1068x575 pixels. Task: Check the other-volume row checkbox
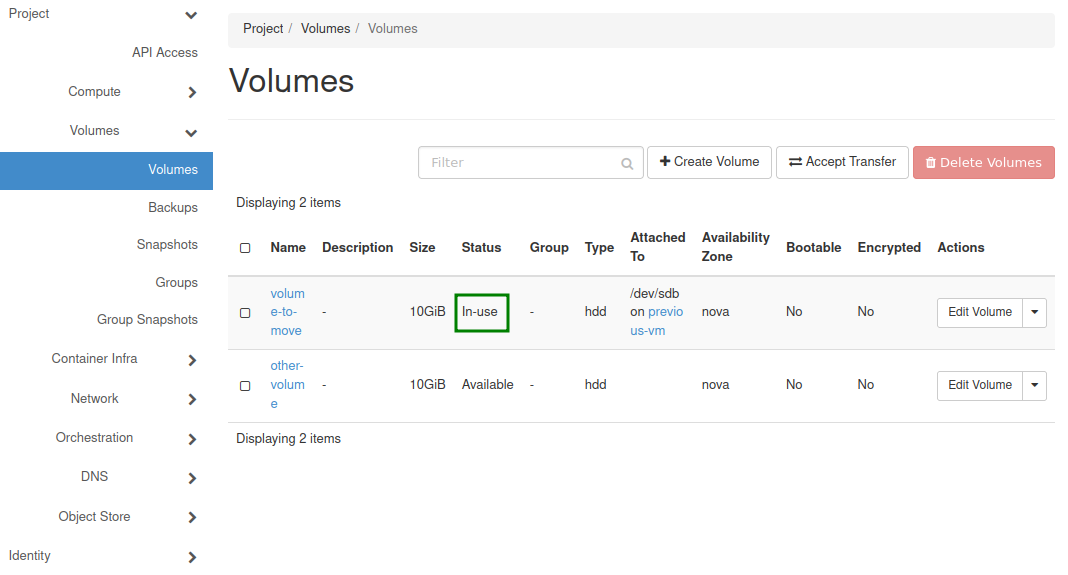coord(245,386)
